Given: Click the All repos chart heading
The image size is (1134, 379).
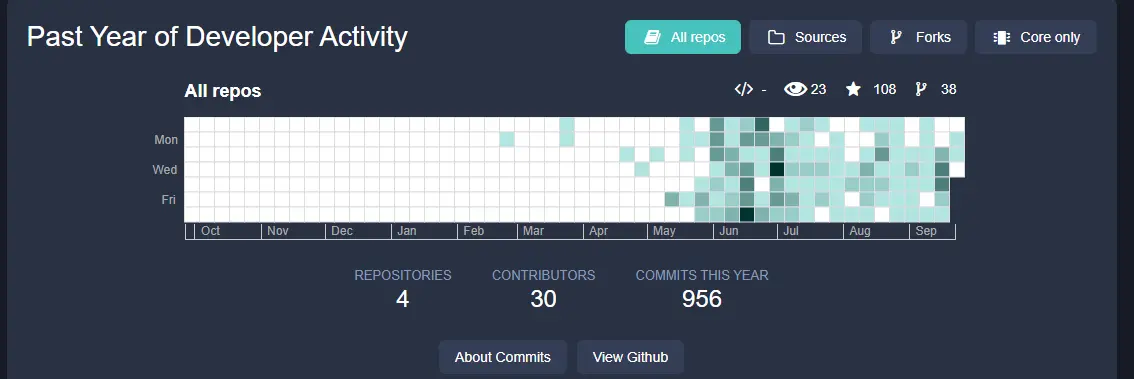Looking at the screenshot, I should (x=223, y=90).
